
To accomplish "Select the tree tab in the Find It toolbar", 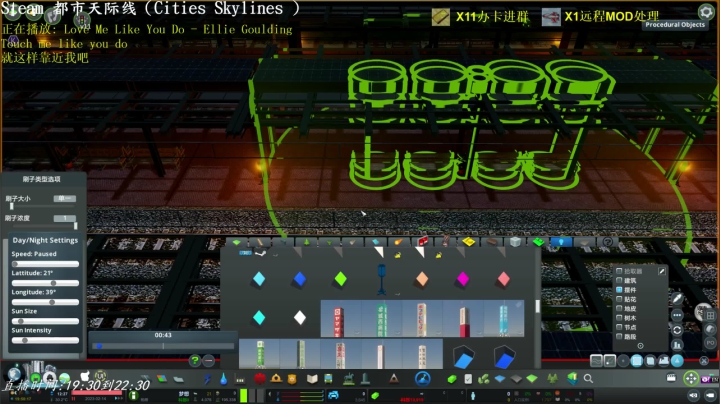I will point(306,242).
